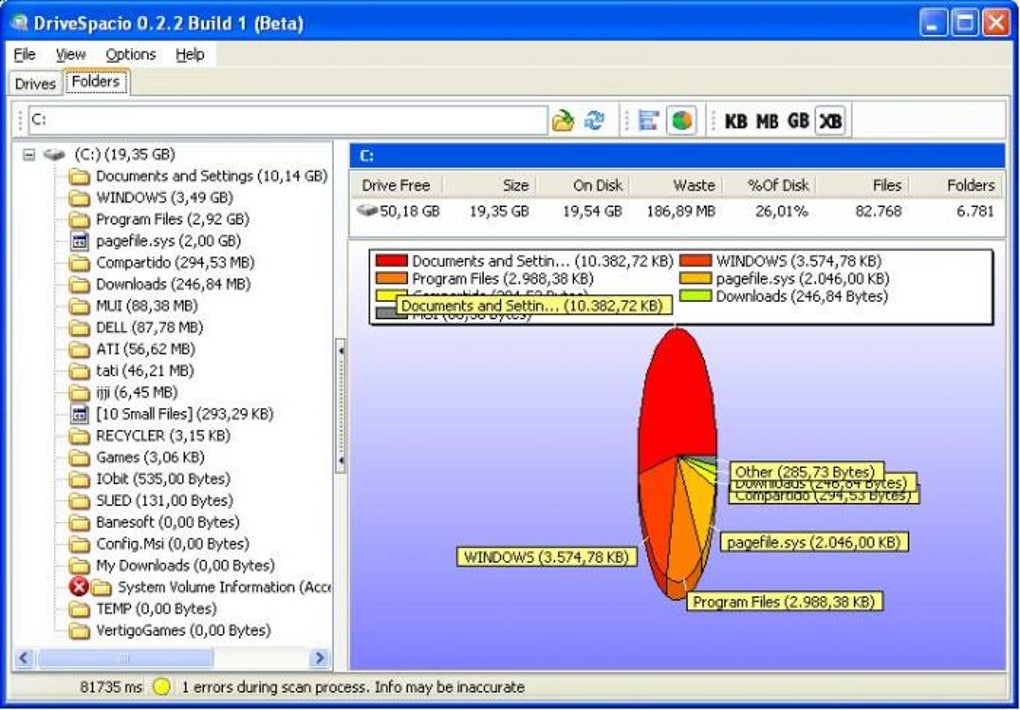The height and width of the screenshot is (710, 1020).
Task: Click the pagefile.sys legend swatch
Action: click(x=695, y=279)
